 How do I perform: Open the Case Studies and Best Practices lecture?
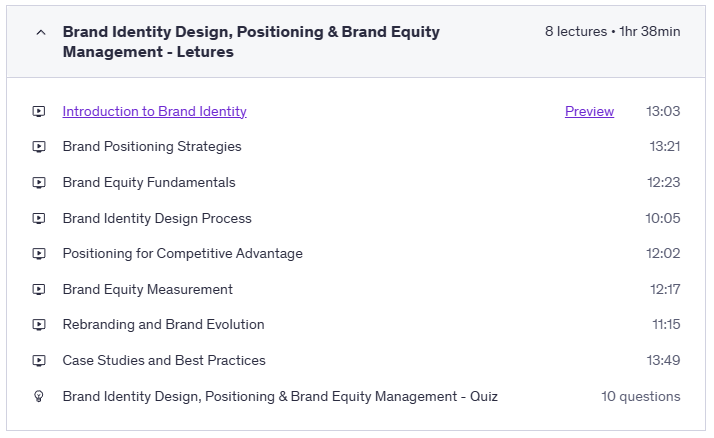(x=164, y=361)
